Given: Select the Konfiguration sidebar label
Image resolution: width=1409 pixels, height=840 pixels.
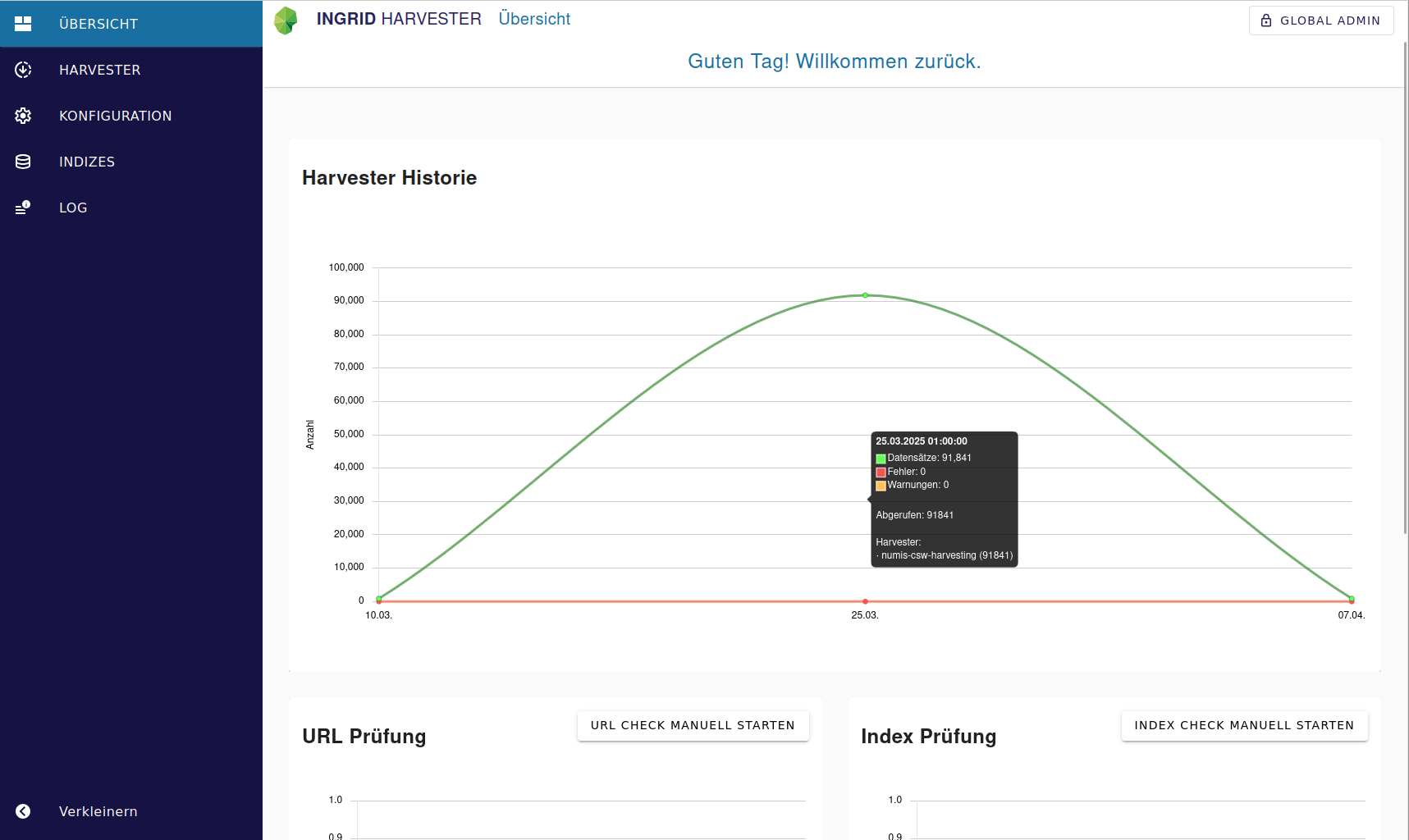Looking at the screenshot, I should [115, 116].
